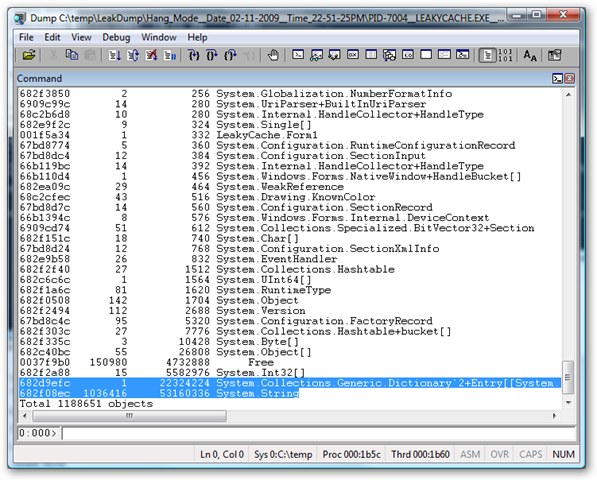The height and width of the screenshot is (480, 597).
Task: Click in the 0:000> command input field
Action: pos(318,433)
